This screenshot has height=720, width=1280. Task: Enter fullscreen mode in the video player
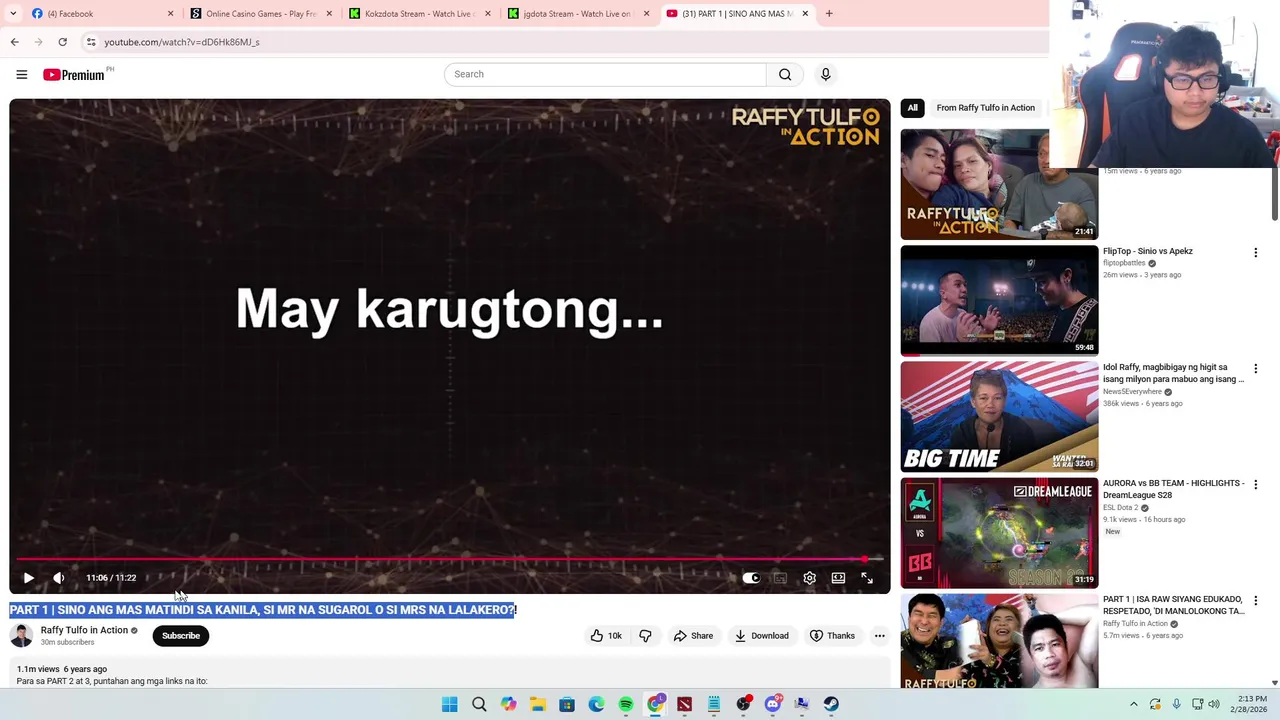(867, 578)
